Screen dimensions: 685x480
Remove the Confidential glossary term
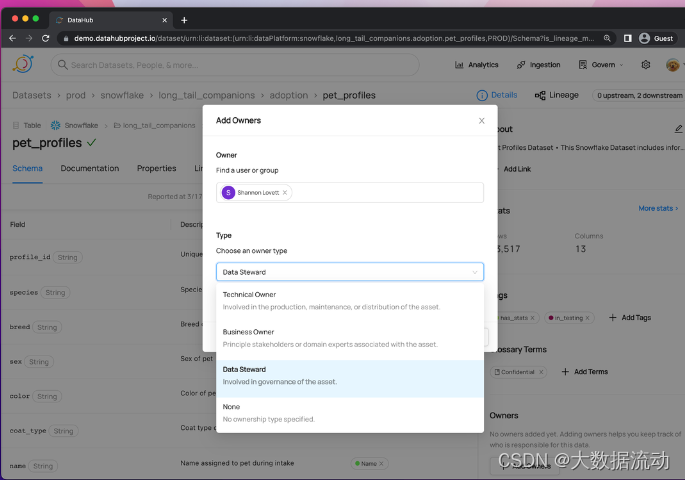(x=541, y=372)
